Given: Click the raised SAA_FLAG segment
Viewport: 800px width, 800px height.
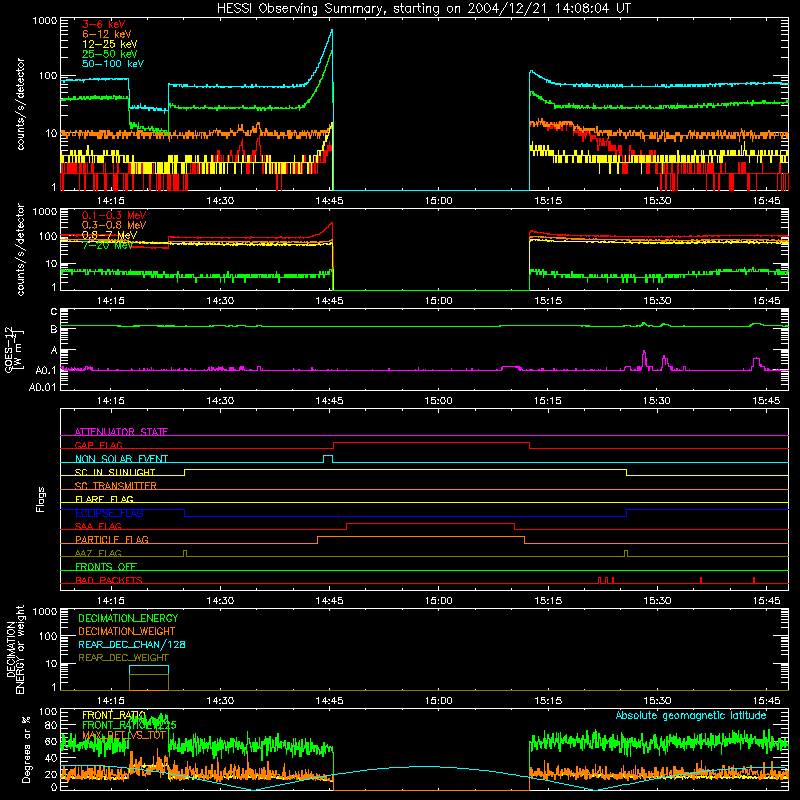Looking at the screenshot, I should 430,523.
